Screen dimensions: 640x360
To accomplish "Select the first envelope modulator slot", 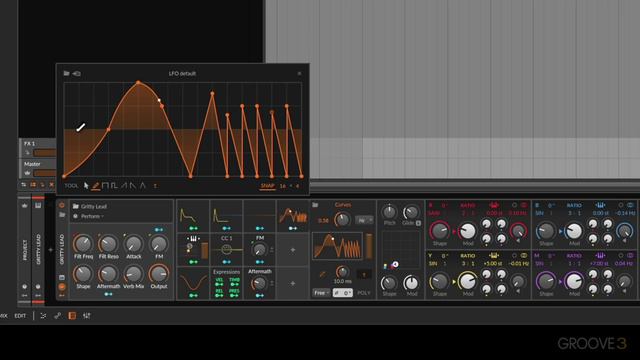I will (x=193, y=215).
